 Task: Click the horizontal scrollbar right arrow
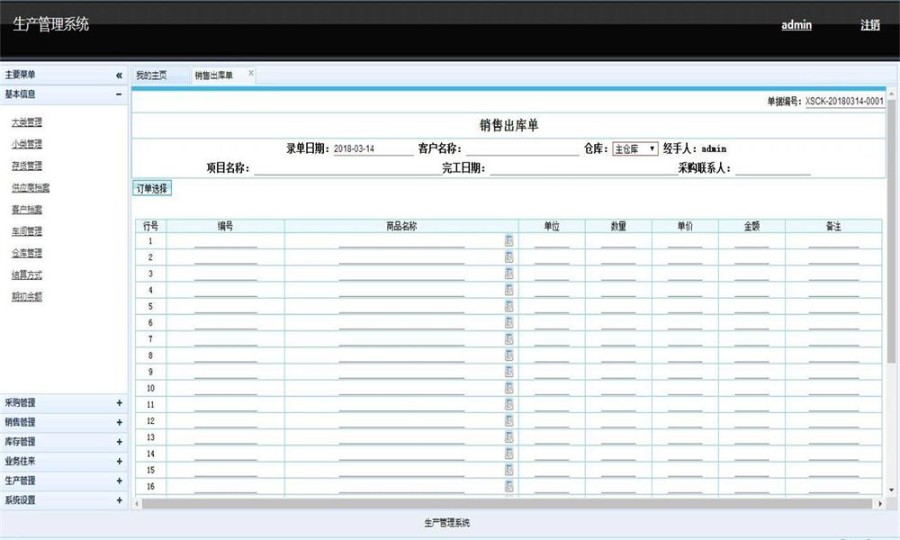pyautogui.click(x=880, y=503)
